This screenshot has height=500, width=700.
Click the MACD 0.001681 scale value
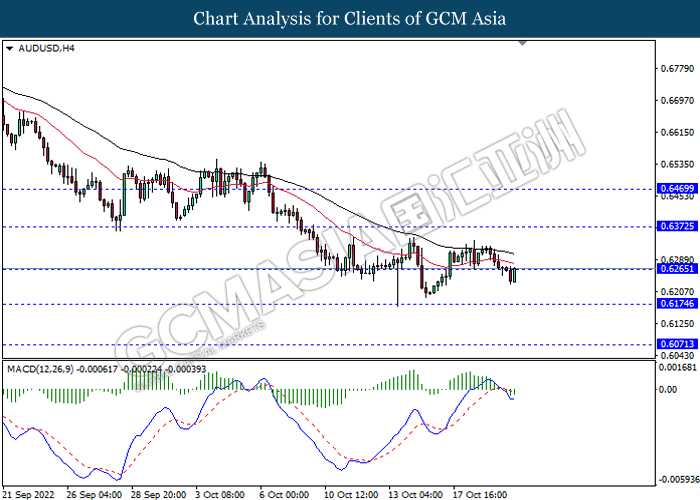coord(678,367)
